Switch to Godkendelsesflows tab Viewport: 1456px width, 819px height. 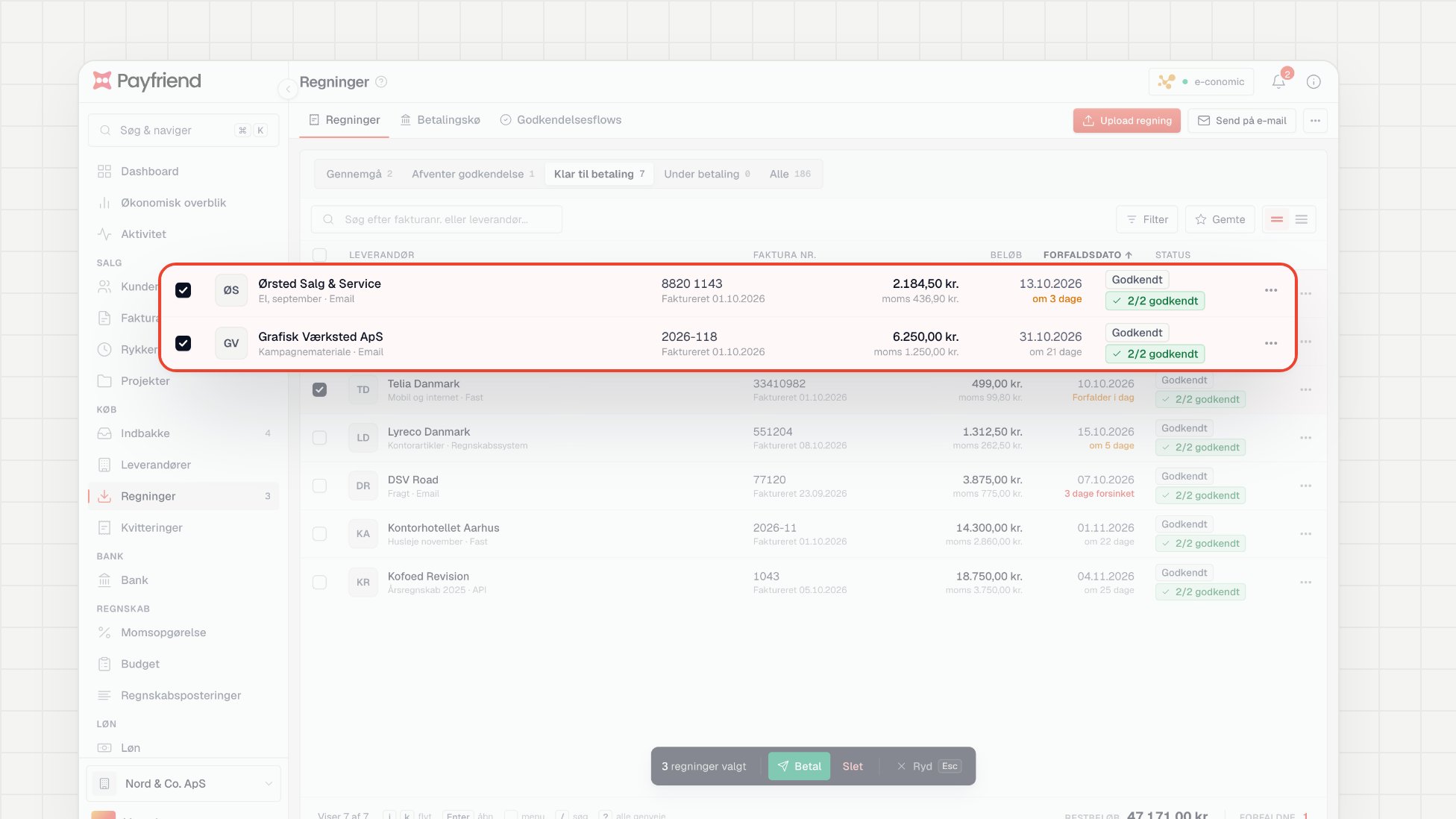(x=560, y=120)
